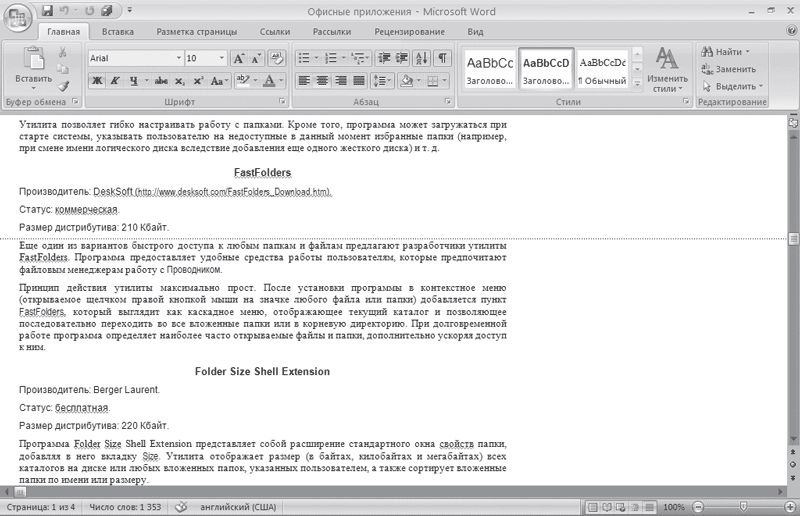
Task: Open underline style dropdown arrow
Action: point(146,81)
